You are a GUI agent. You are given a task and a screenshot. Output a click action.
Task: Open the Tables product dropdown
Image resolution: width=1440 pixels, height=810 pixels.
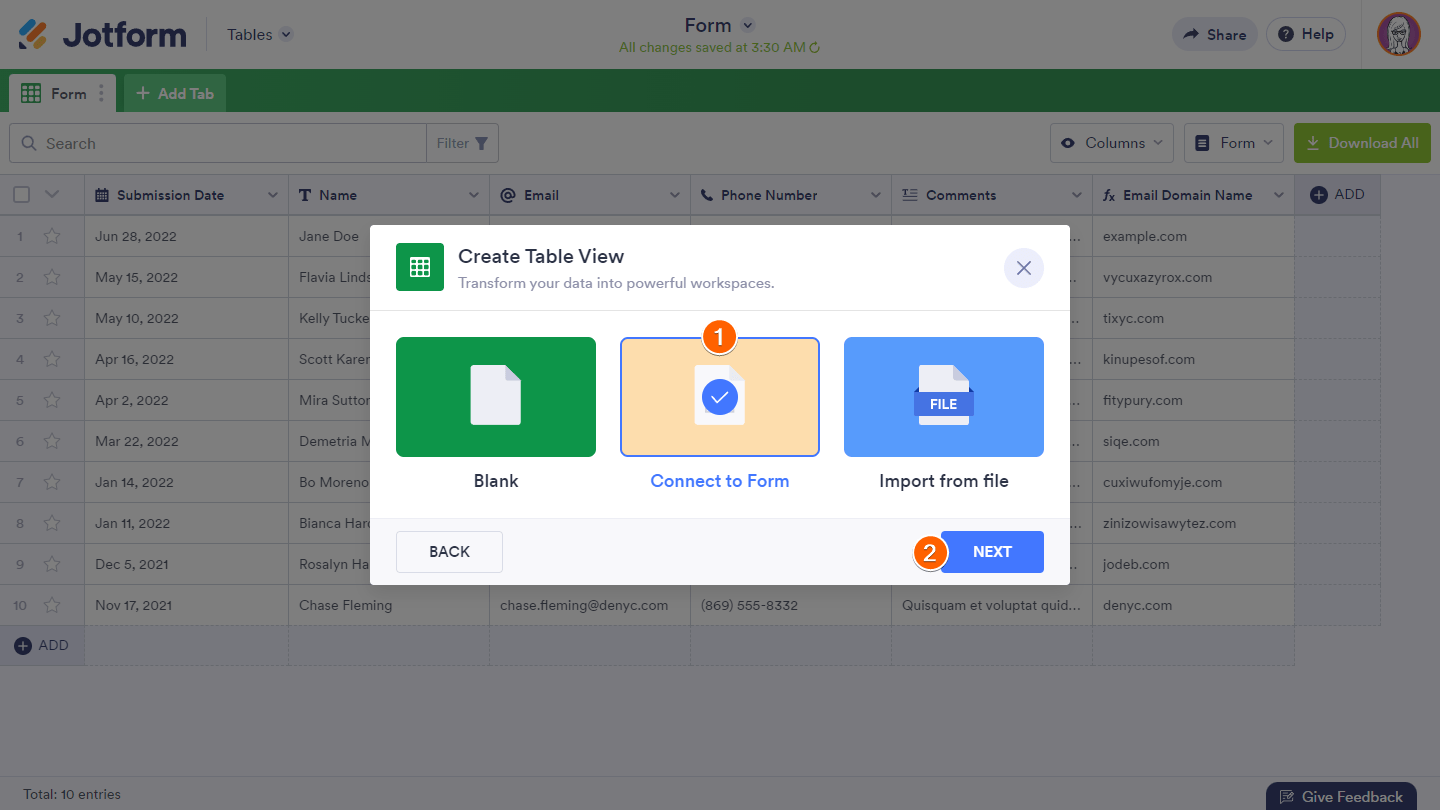coord(260,34)
